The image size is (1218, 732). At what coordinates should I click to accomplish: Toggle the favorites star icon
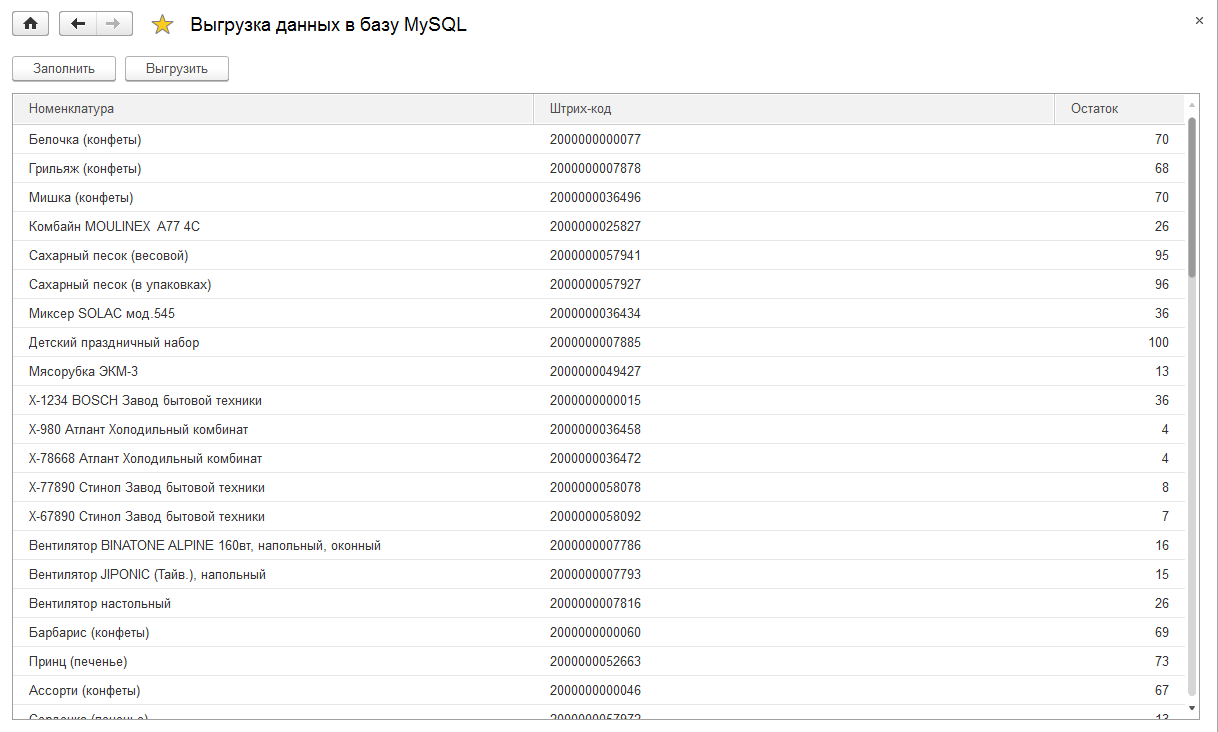tap(162, 25)
